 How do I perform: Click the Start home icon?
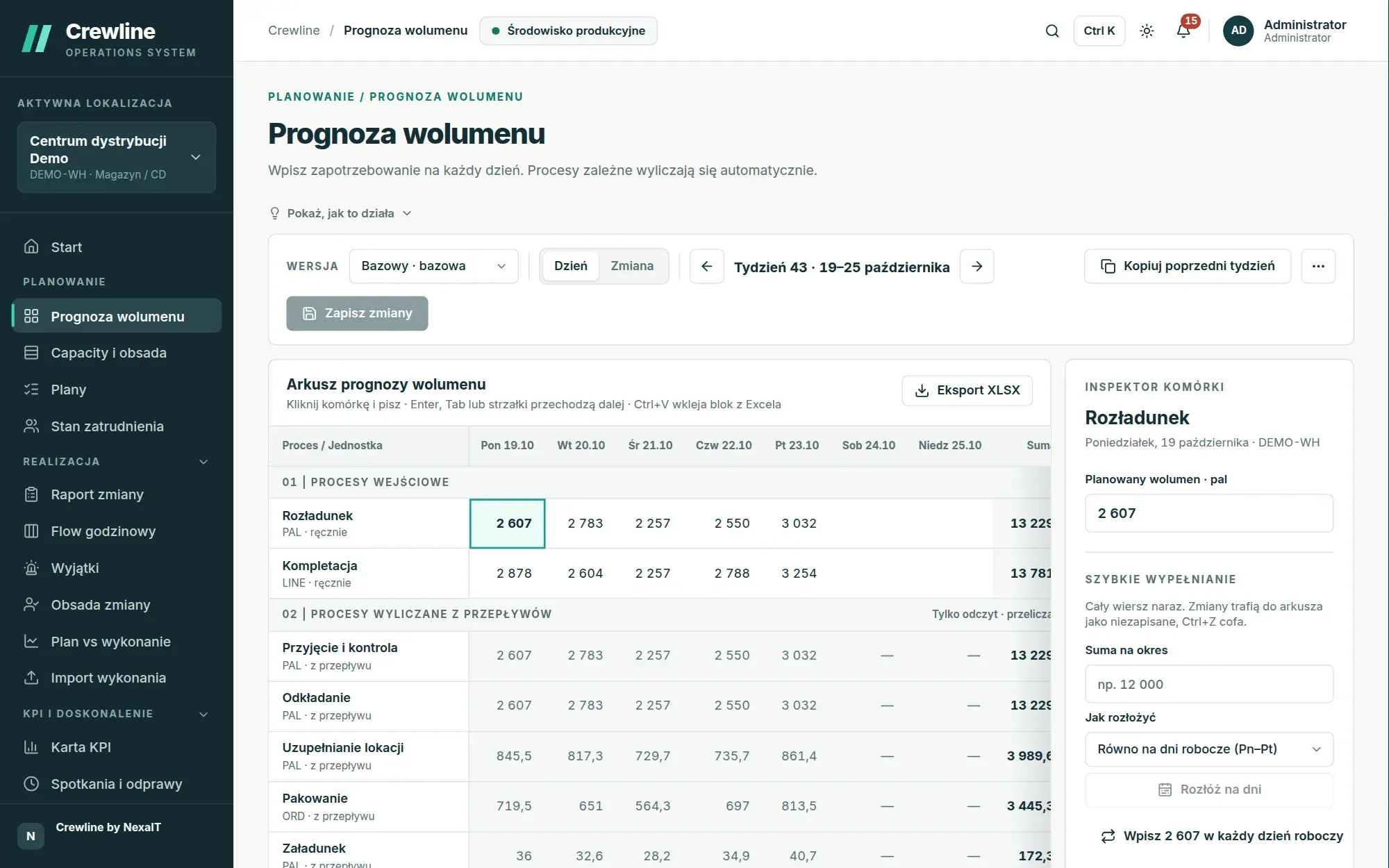click(31, 247)
